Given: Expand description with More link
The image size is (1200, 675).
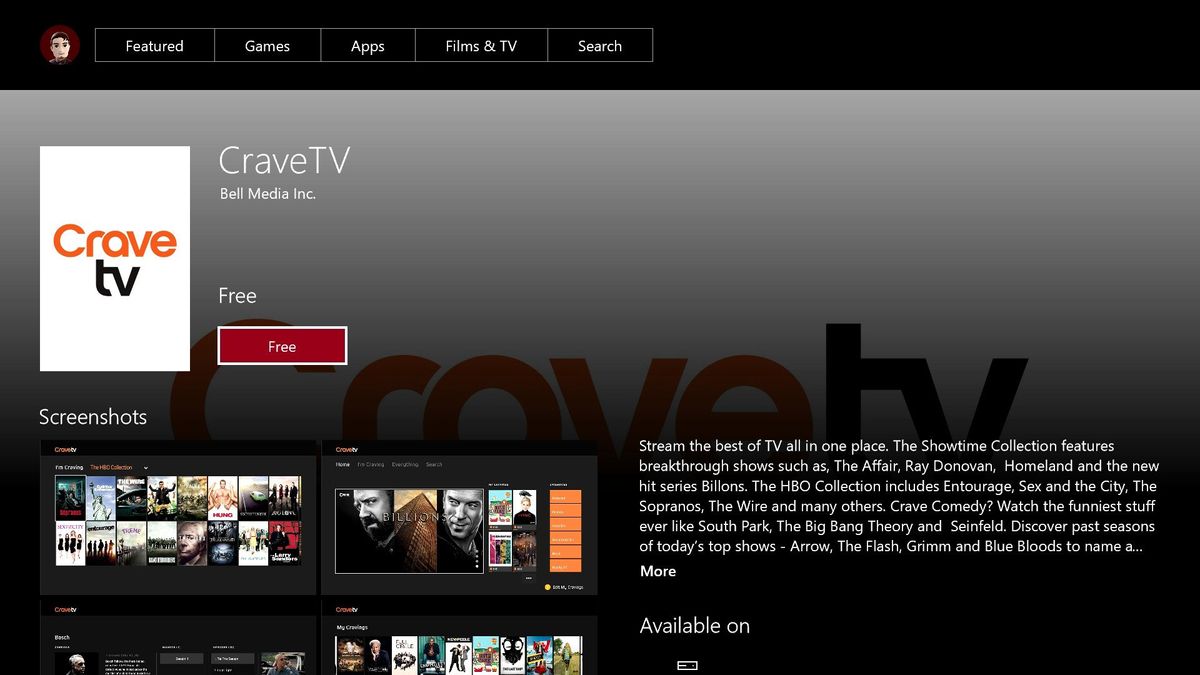Looking at the screenshot, I should pyautogui.click(x=658, y=571).
